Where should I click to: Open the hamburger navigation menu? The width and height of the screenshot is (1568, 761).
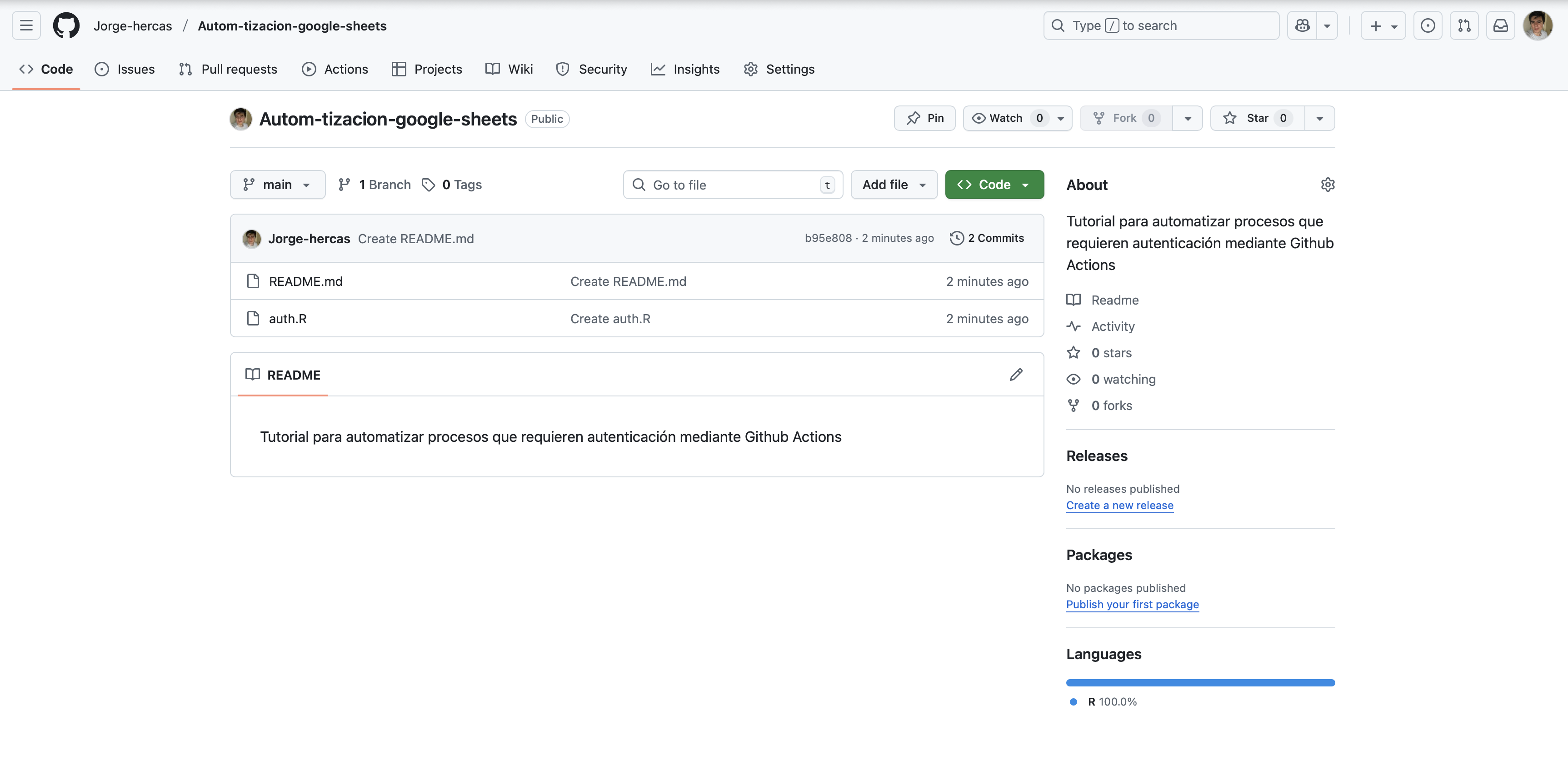coord(26,25)
